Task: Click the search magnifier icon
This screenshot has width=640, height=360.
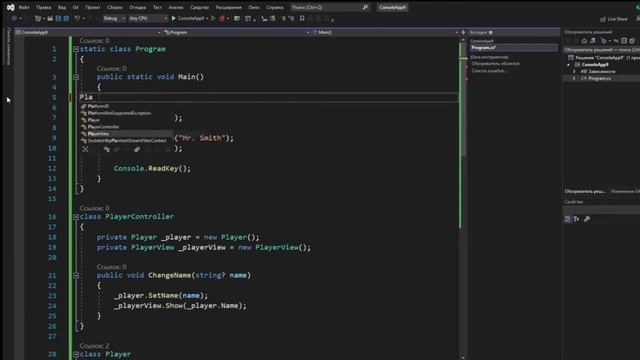Action: click(365, 7)
